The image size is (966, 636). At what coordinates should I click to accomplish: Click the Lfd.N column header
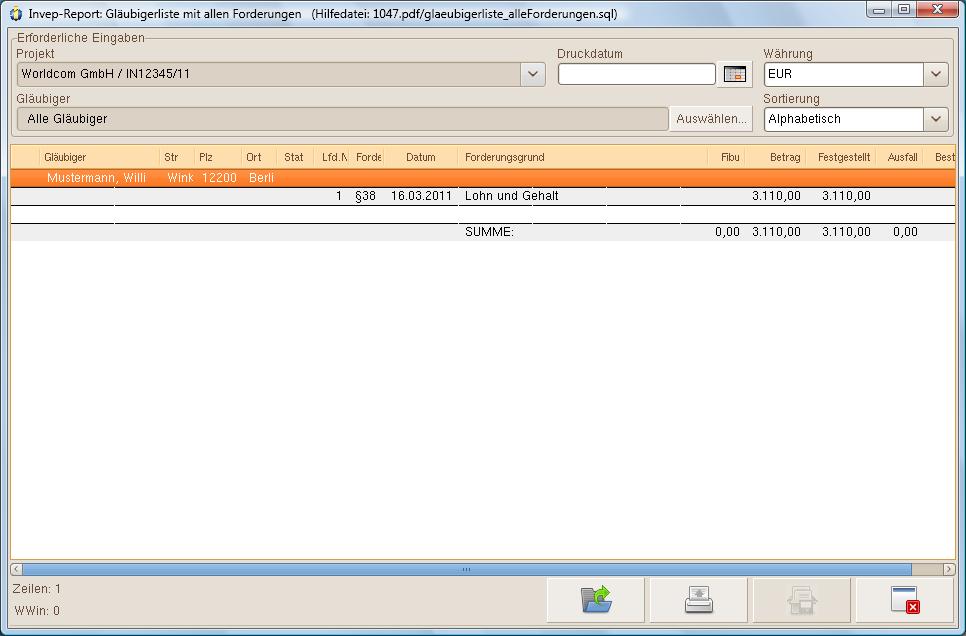tap(332, 157)
